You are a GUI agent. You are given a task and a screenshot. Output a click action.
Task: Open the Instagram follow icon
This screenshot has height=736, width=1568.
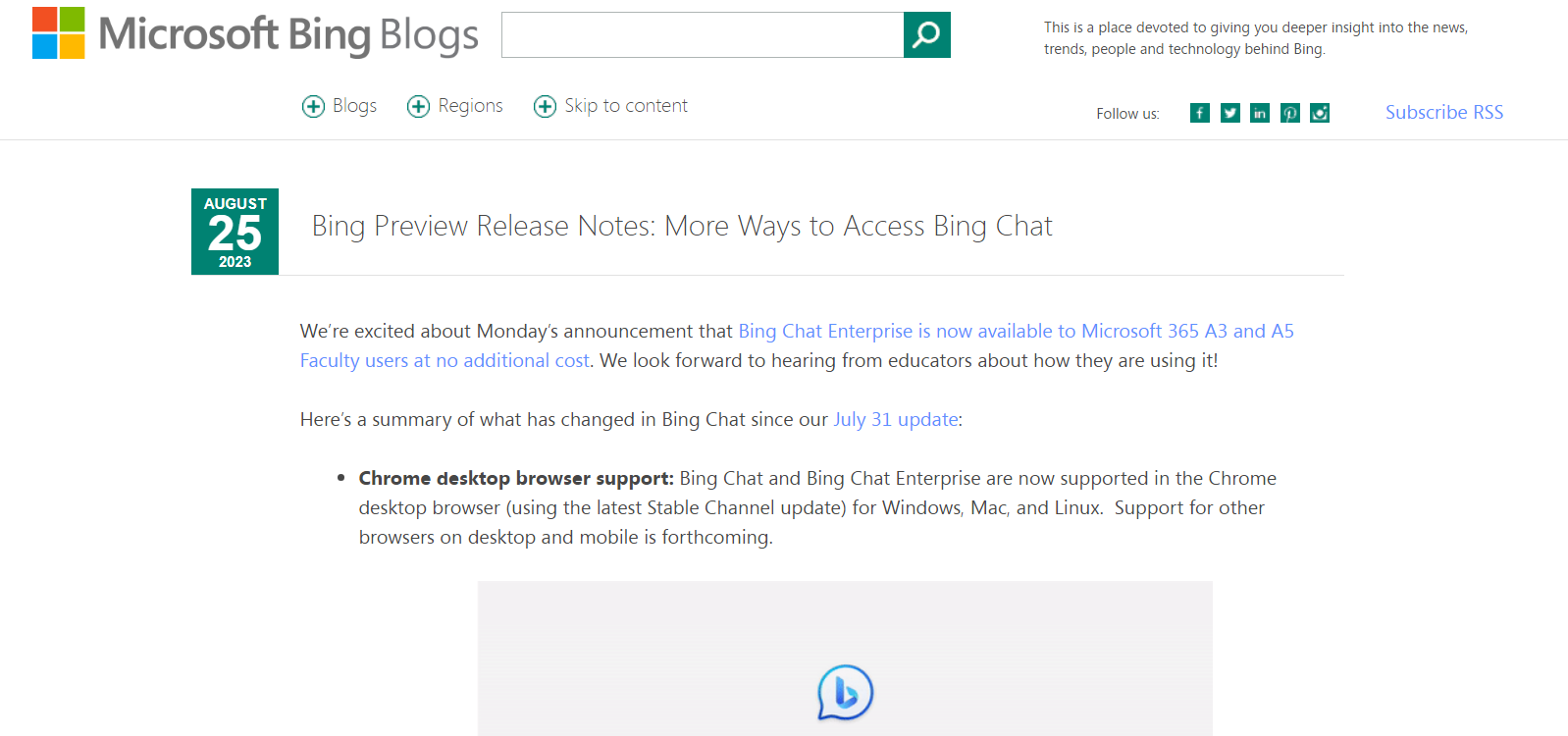[1320, 113]
